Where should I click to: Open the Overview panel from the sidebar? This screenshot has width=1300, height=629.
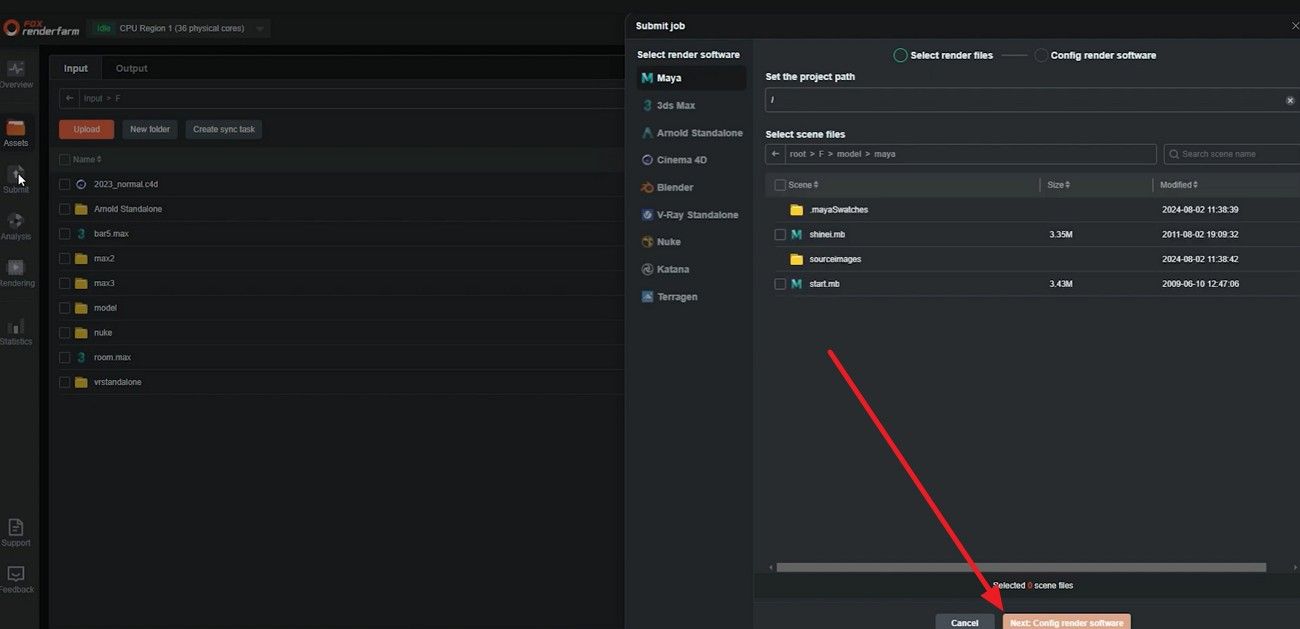(16, 75)
